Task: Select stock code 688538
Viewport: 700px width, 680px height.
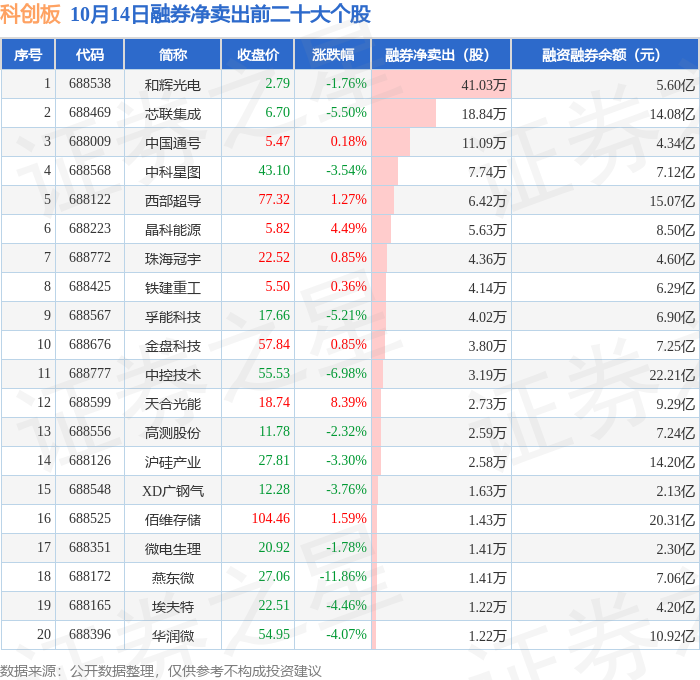Action: 90,83
